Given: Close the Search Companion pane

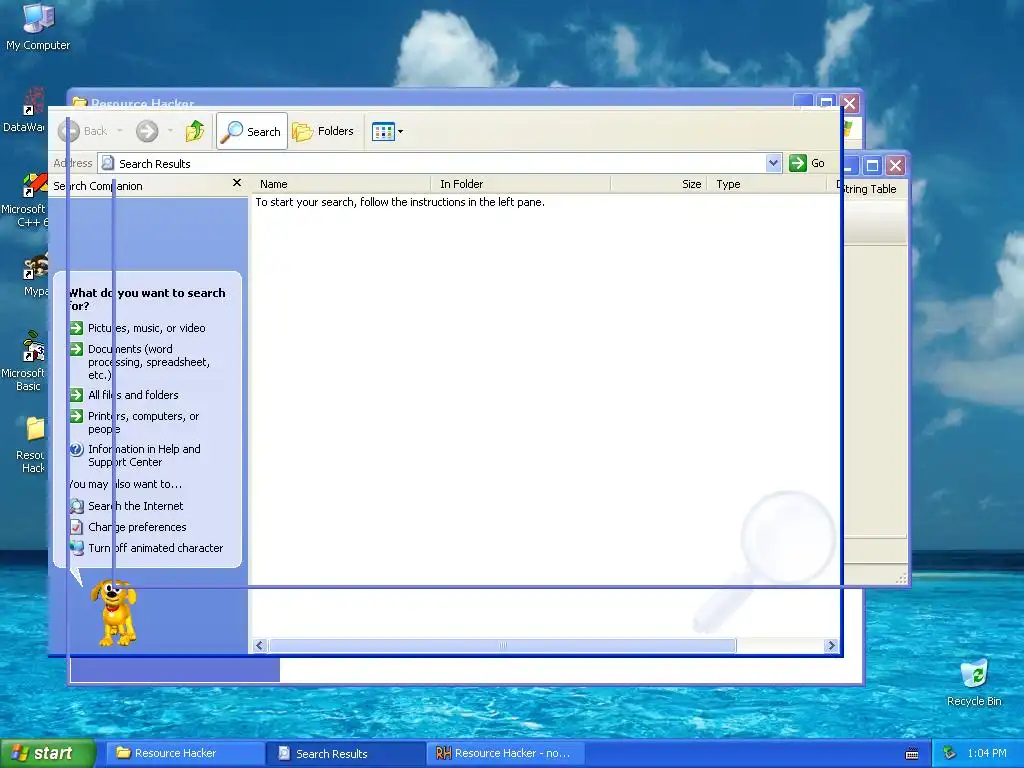Looking at the screenshot, I should (x=237, y=184).
